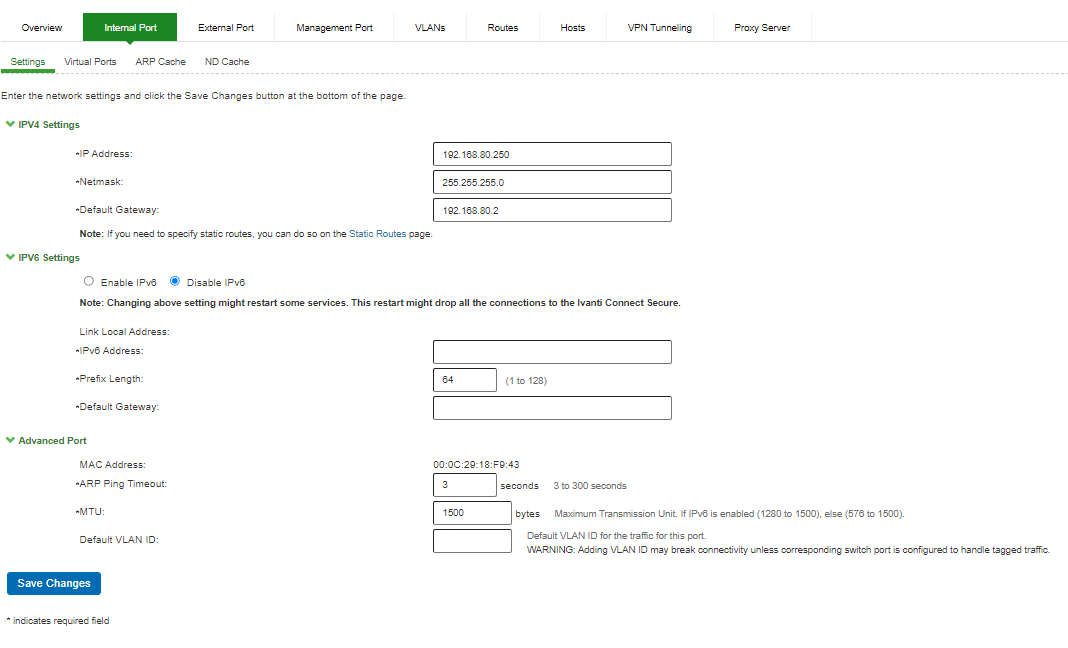The height and width of the screenshot is (648, 1068).
Task: Collapse the IPV6 Settings section
Action: point(11,258)
